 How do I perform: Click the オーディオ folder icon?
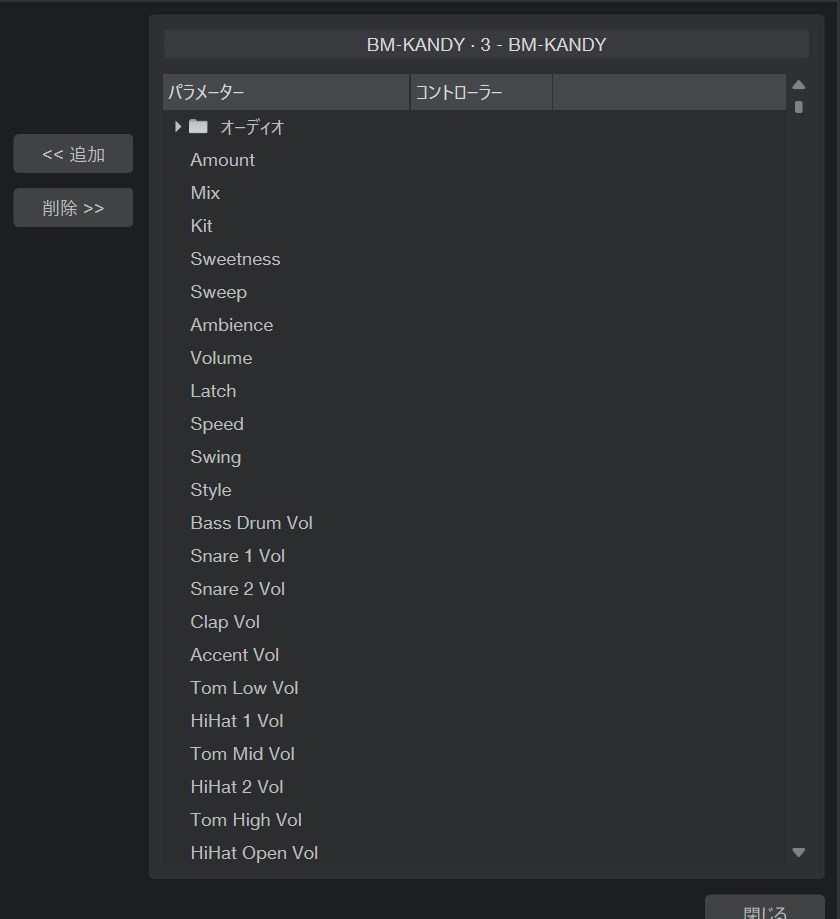[198, 127]
